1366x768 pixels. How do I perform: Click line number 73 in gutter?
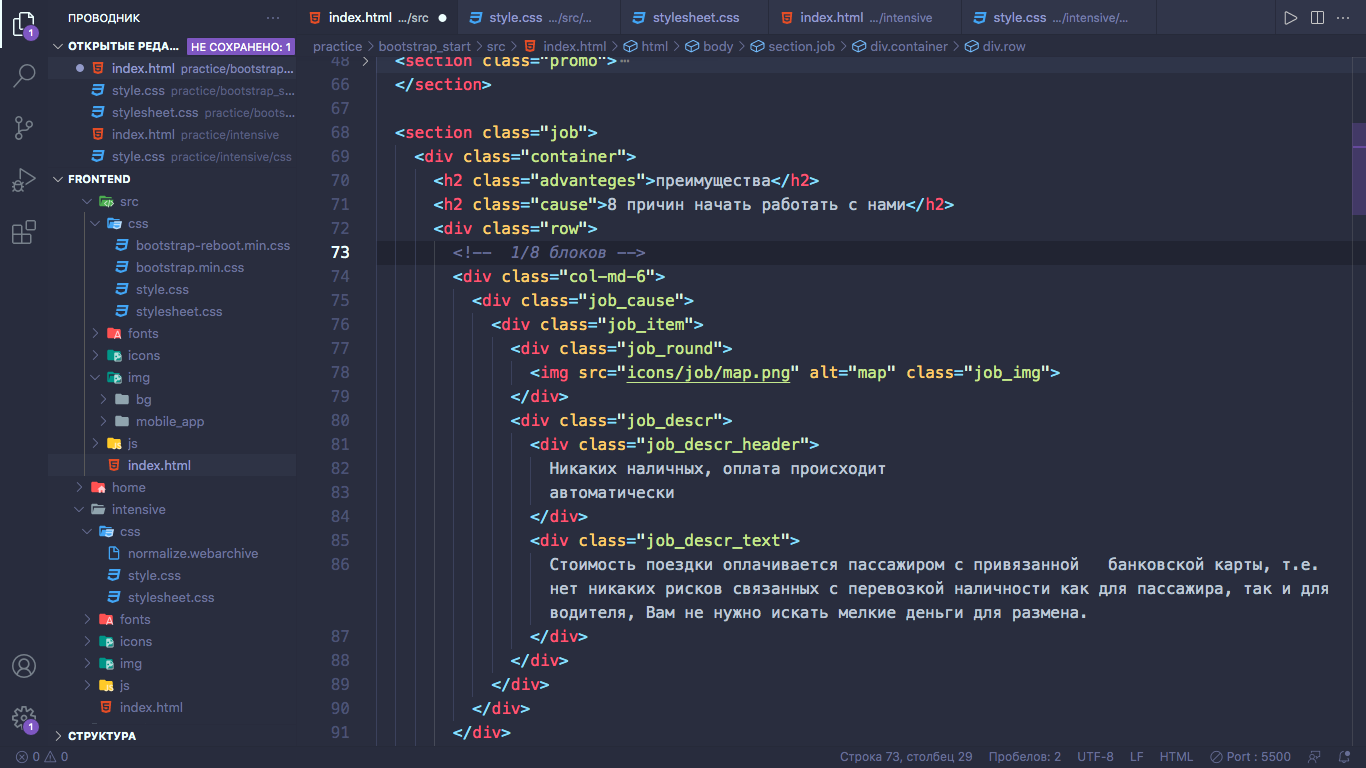(339, 252)
